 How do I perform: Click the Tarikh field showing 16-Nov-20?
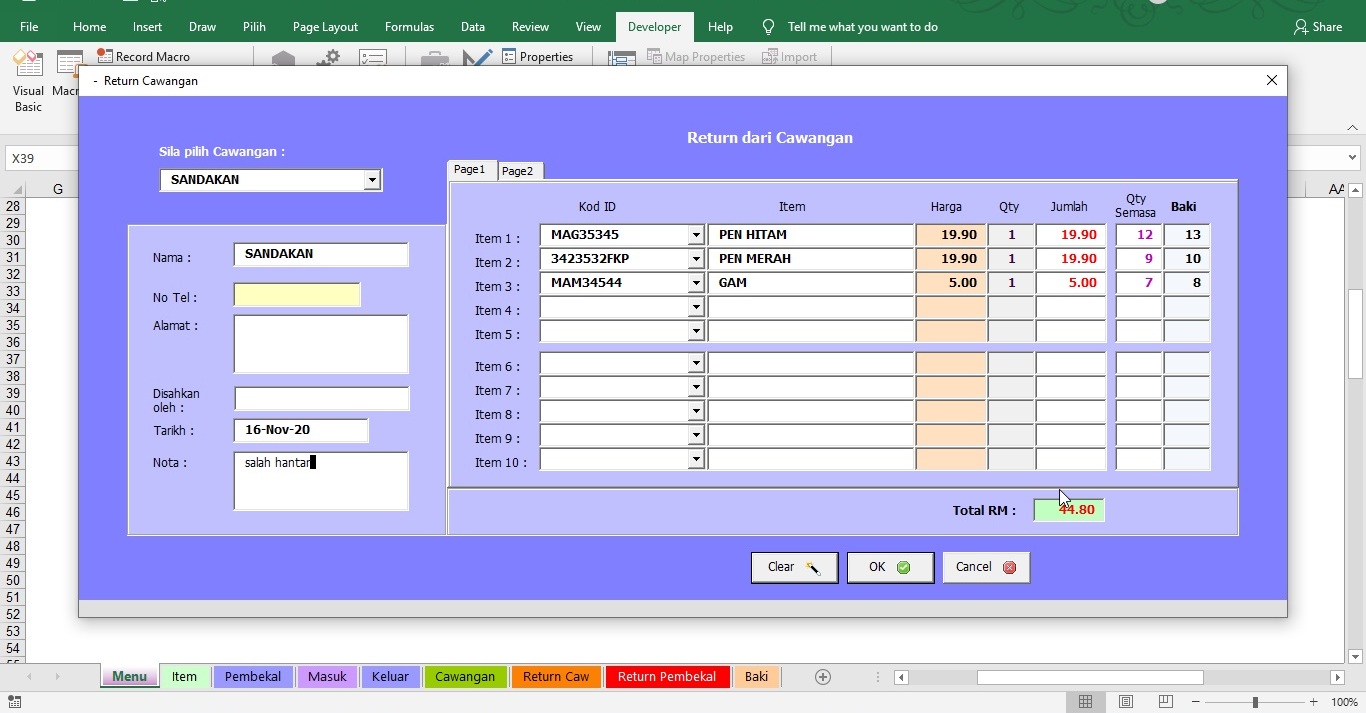click(301, 430)
